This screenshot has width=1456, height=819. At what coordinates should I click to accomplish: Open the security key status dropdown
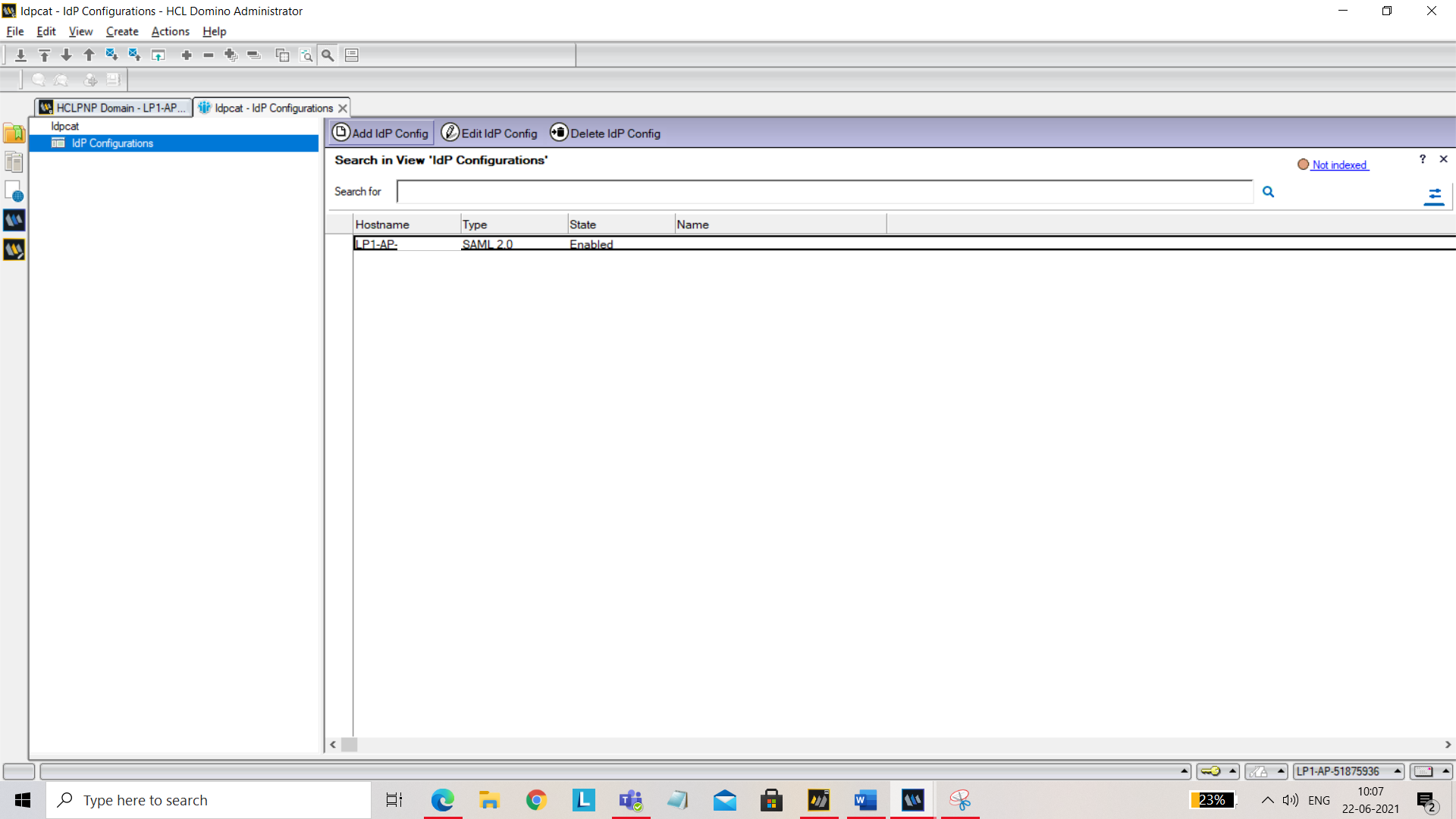coord(1218,771)
